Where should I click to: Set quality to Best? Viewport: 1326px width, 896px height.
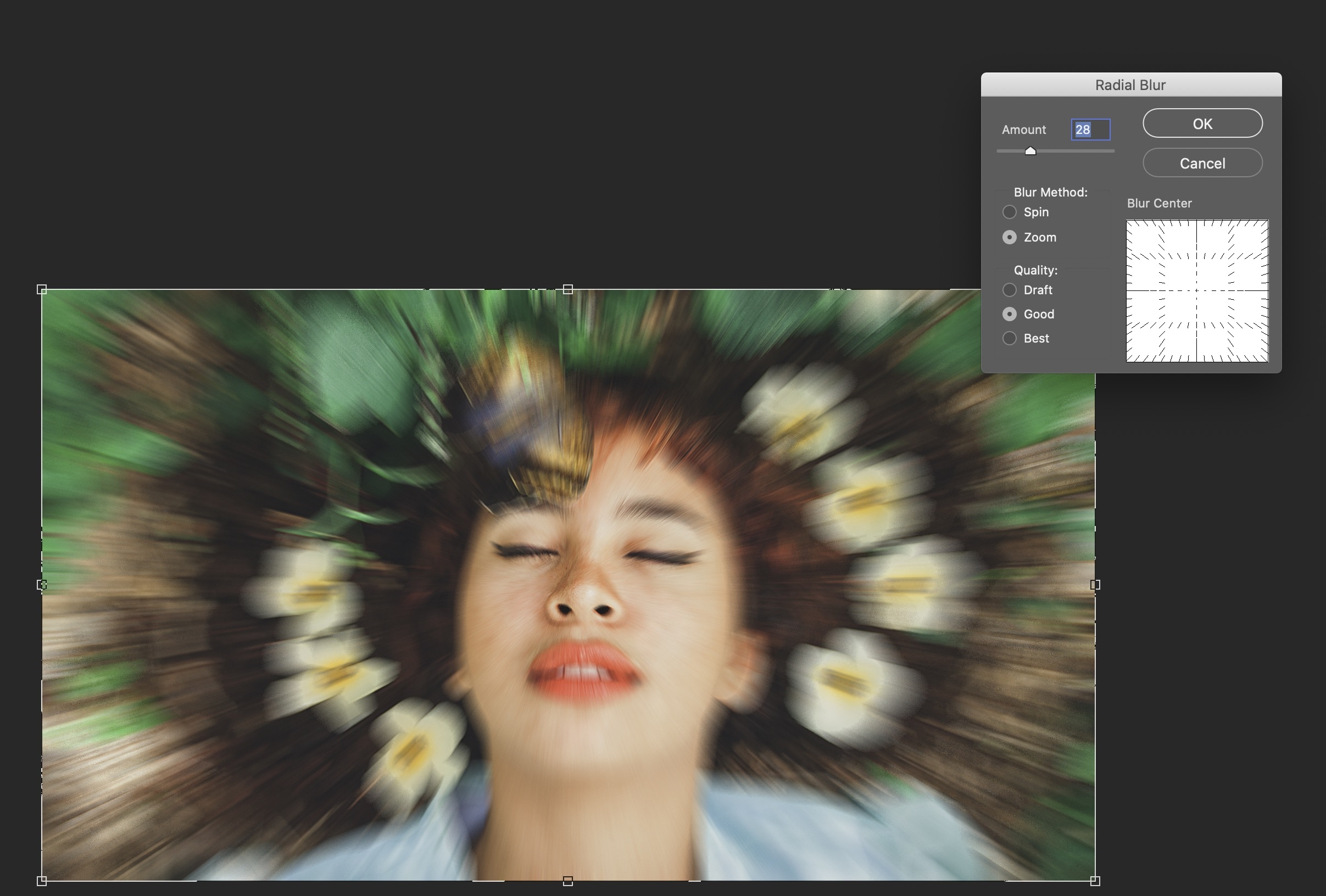[1010, 338]
